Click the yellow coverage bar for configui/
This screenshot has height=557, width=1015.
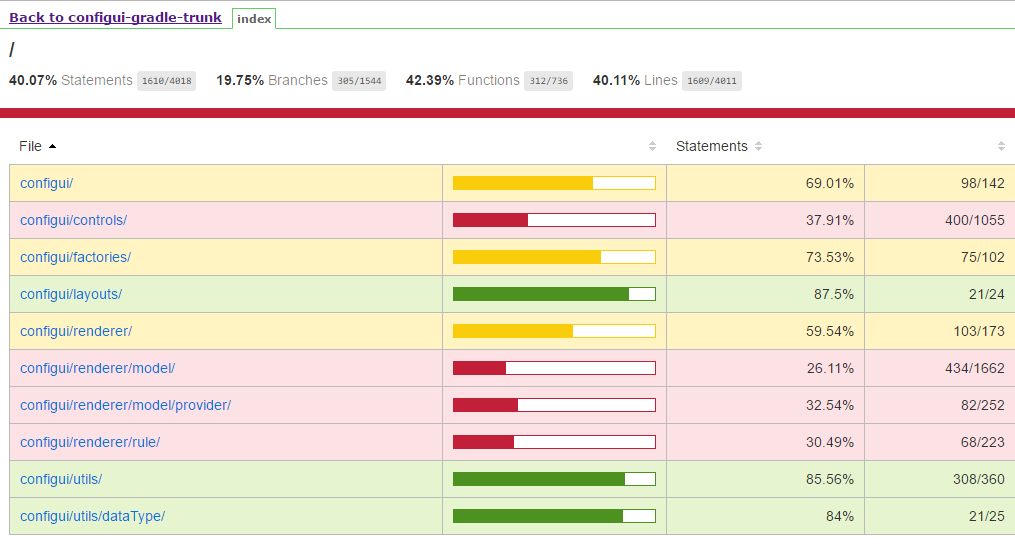554,183
